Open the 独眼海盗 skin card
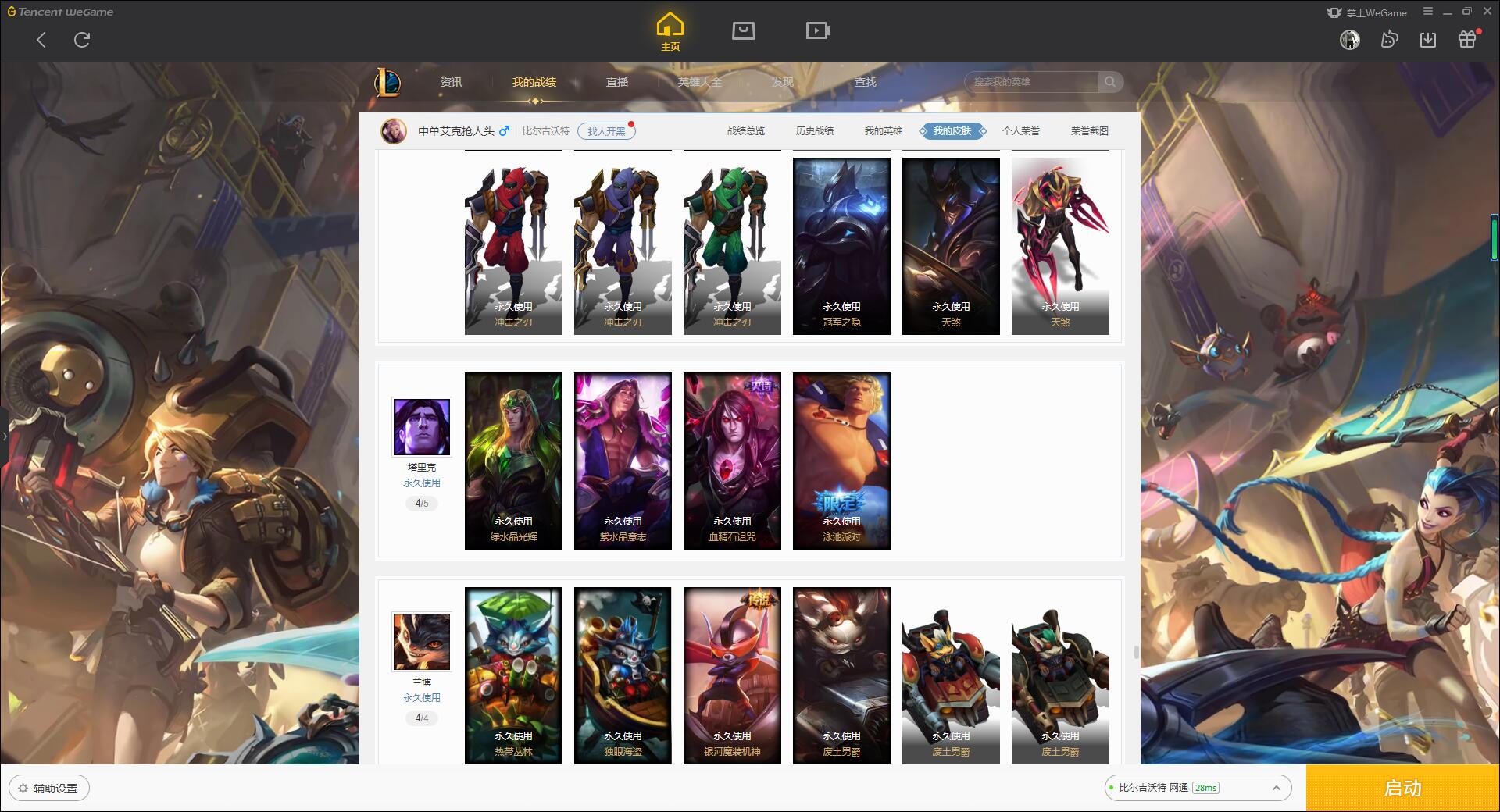The image size is (1500, 812). [x=623, y=675]
